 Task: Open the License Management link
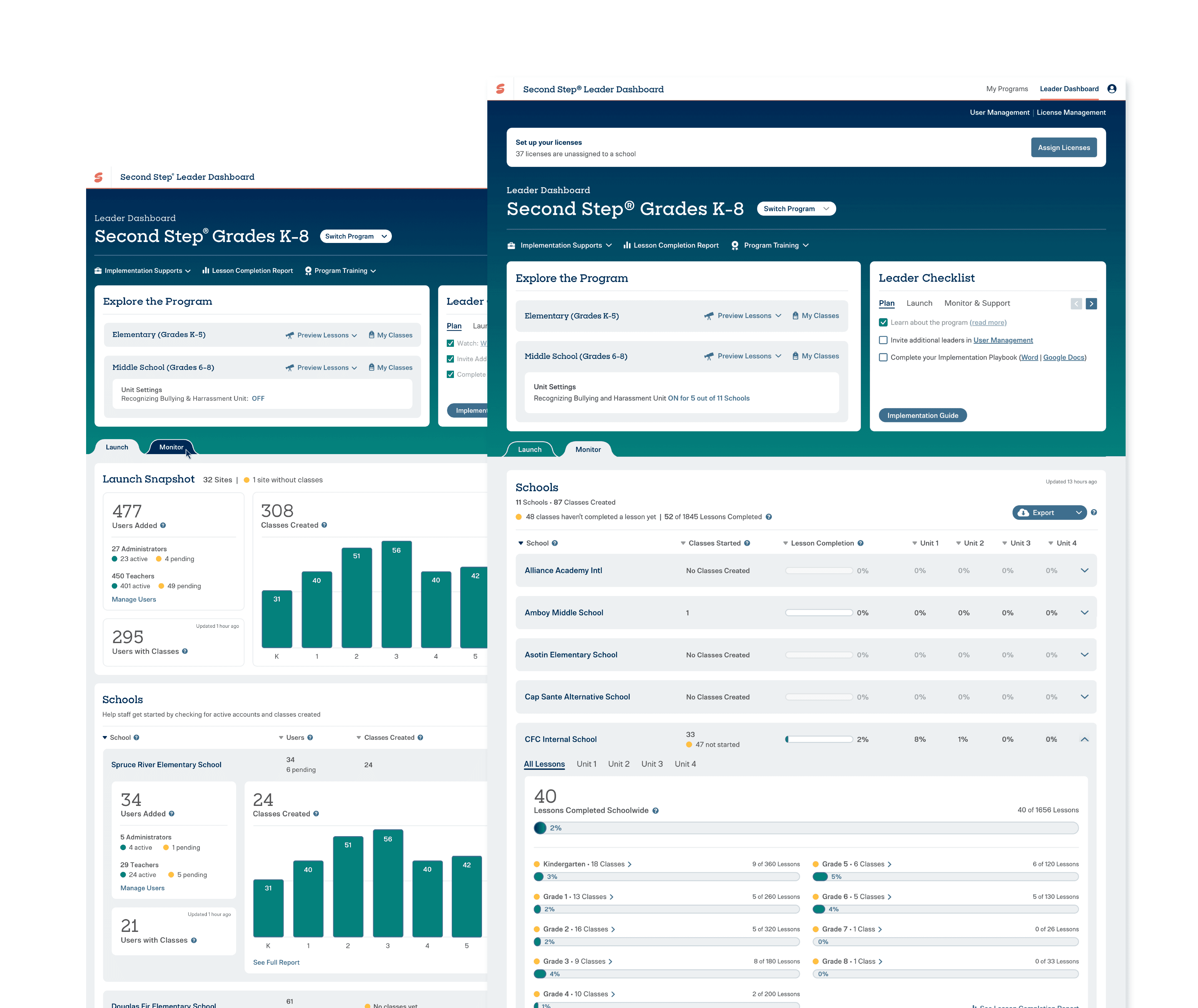(x=1070, y=113)
